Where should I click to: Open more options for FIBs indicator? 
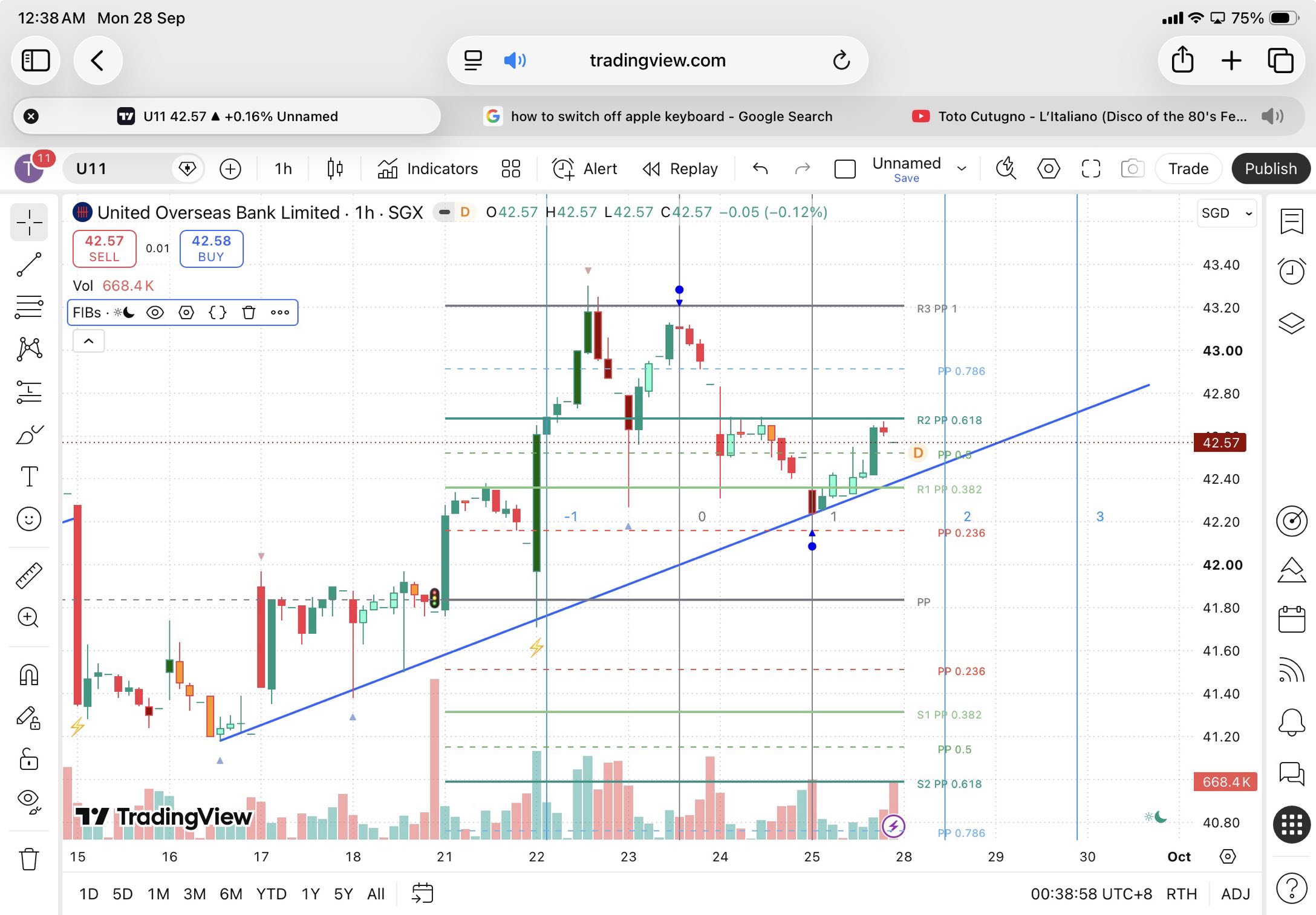[279, 313]
